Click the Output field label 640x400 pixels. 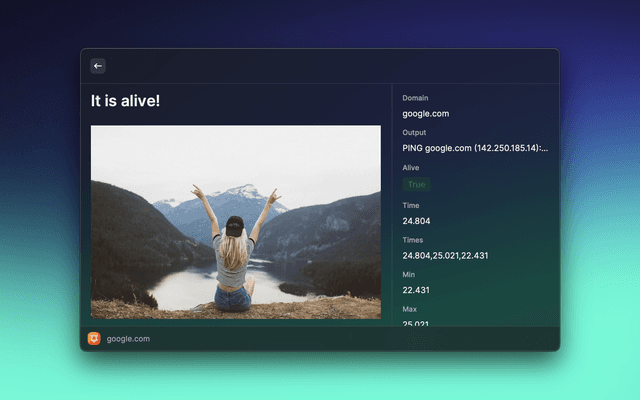point(414,132)
